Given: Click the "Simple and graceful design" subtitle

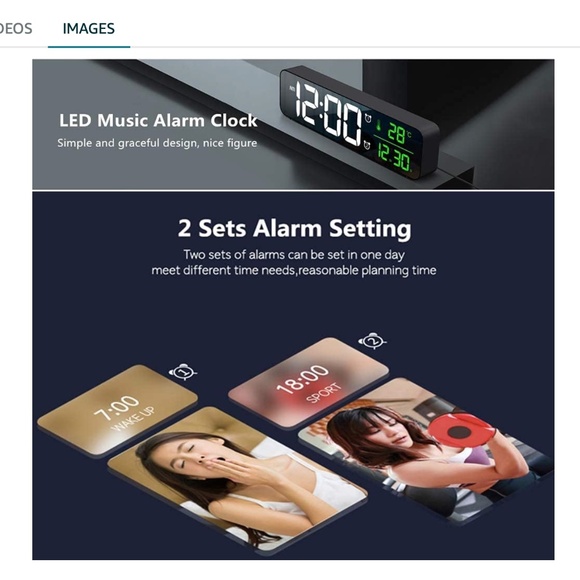Looking at the screenshot, I should tap(157, 143).
